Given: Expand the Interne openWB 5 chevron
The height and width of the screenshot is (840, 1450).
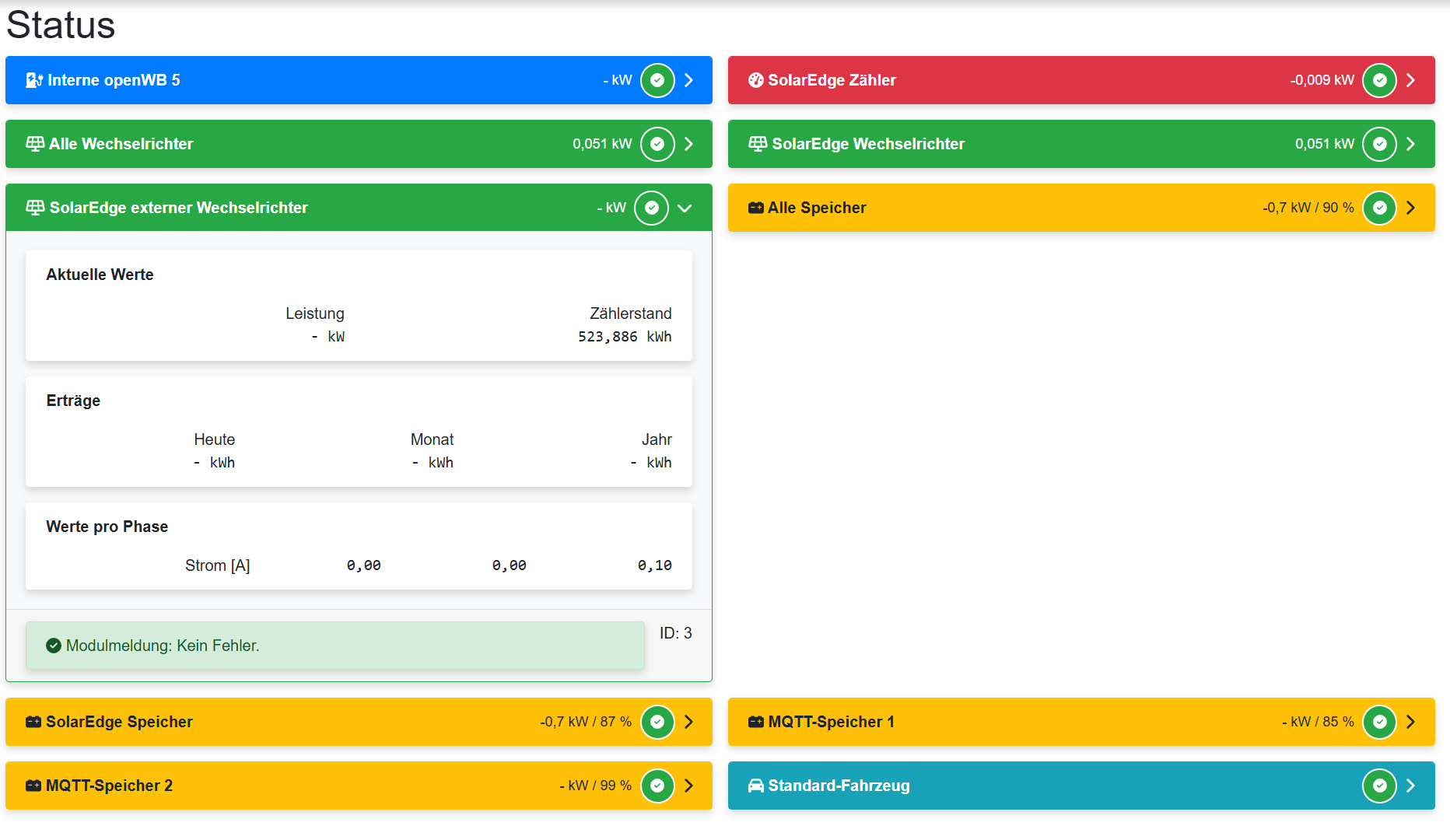Looking at the screenshot, I should [688, 80].
